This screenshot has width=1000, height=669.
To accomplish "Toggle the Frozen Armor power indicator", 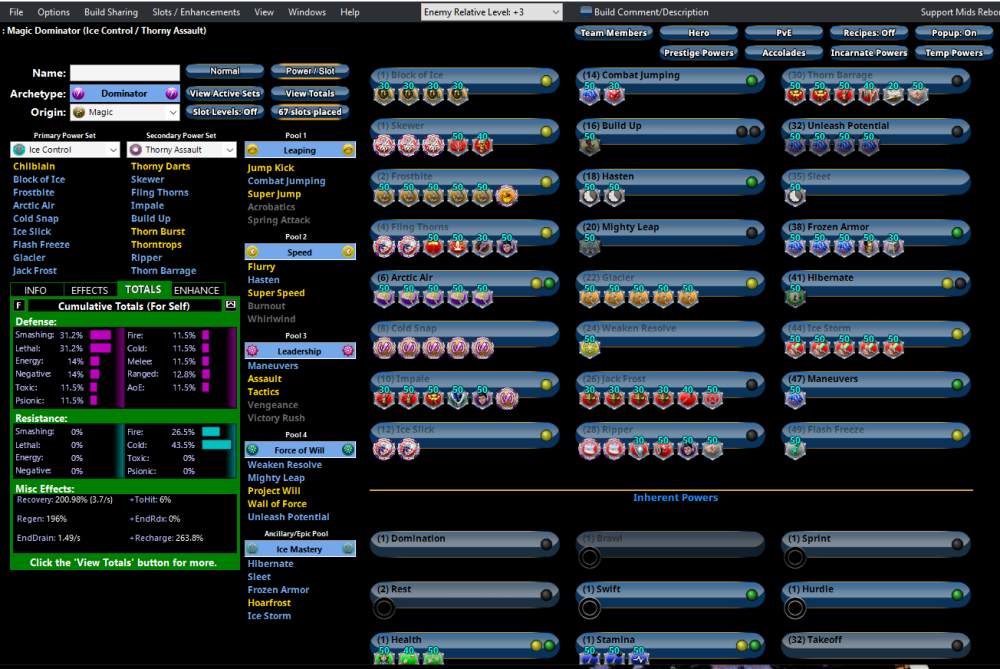I will [957, 232].
